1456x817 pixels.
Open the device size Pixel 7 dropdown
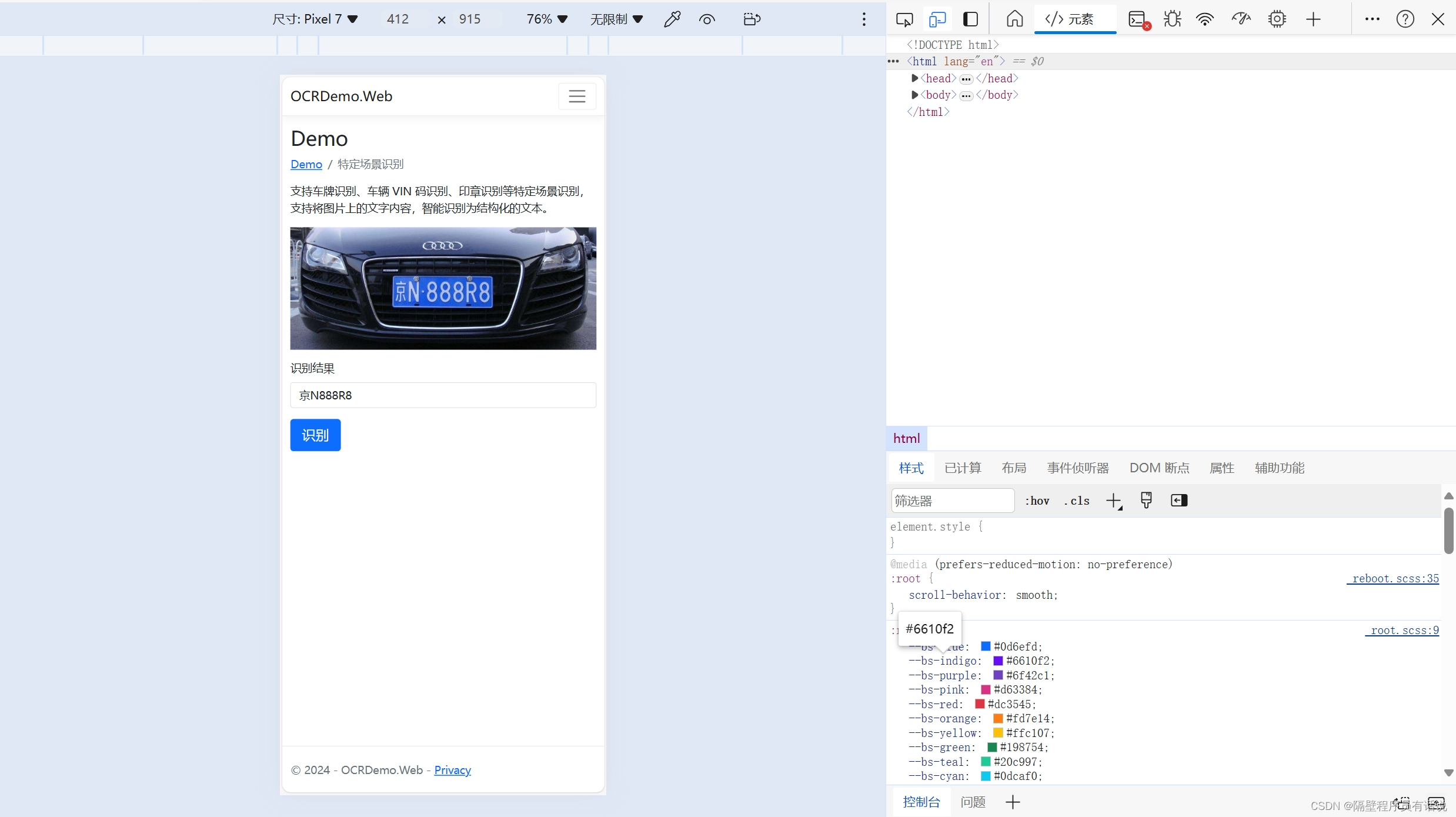pyautogui.click(x=315, y=19)
